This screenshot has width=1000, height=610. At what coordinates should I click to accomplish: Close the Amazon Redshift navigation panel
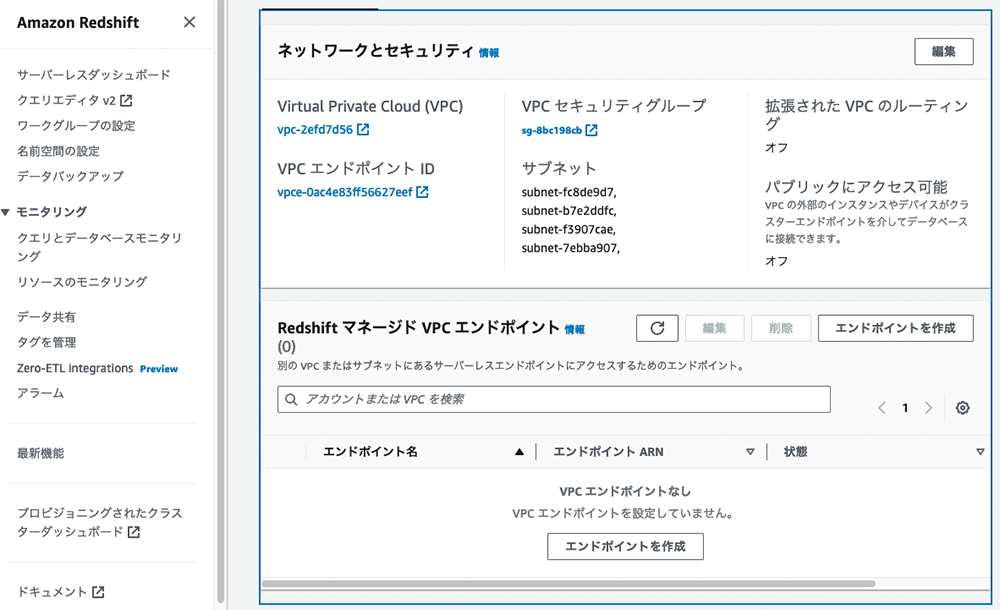click(x=189, y=22)
